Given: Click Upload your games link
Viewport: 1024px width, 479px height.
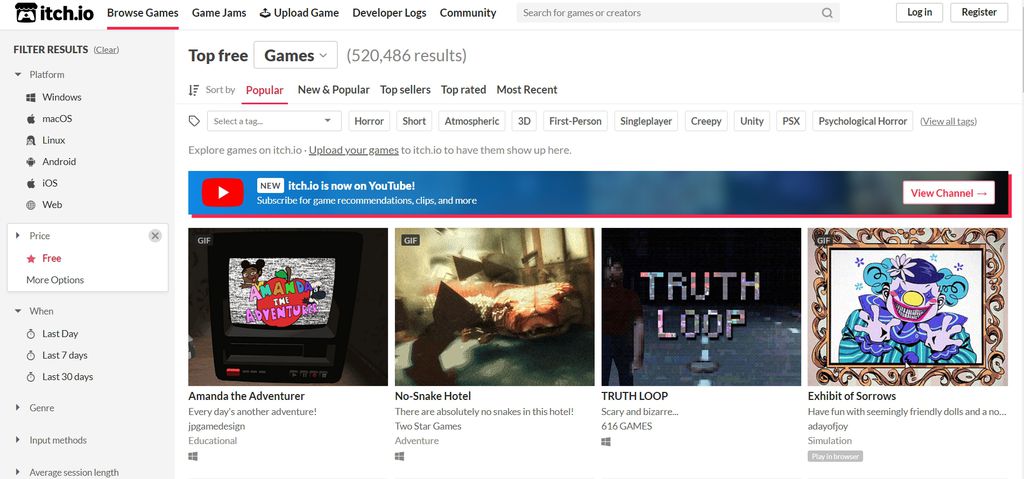Looking at the screenshot, I should (x=353, y=150).
